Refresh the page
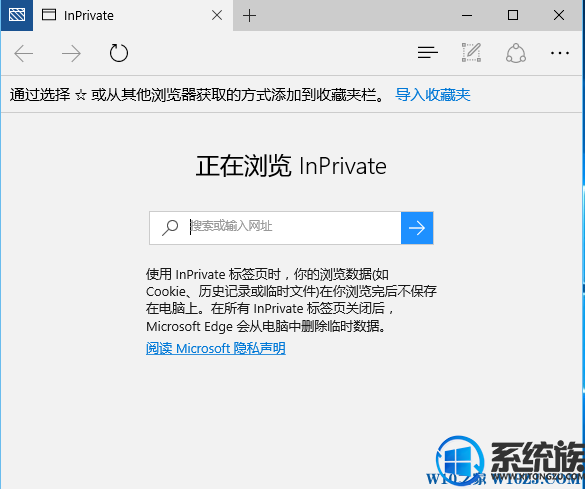 119,53
